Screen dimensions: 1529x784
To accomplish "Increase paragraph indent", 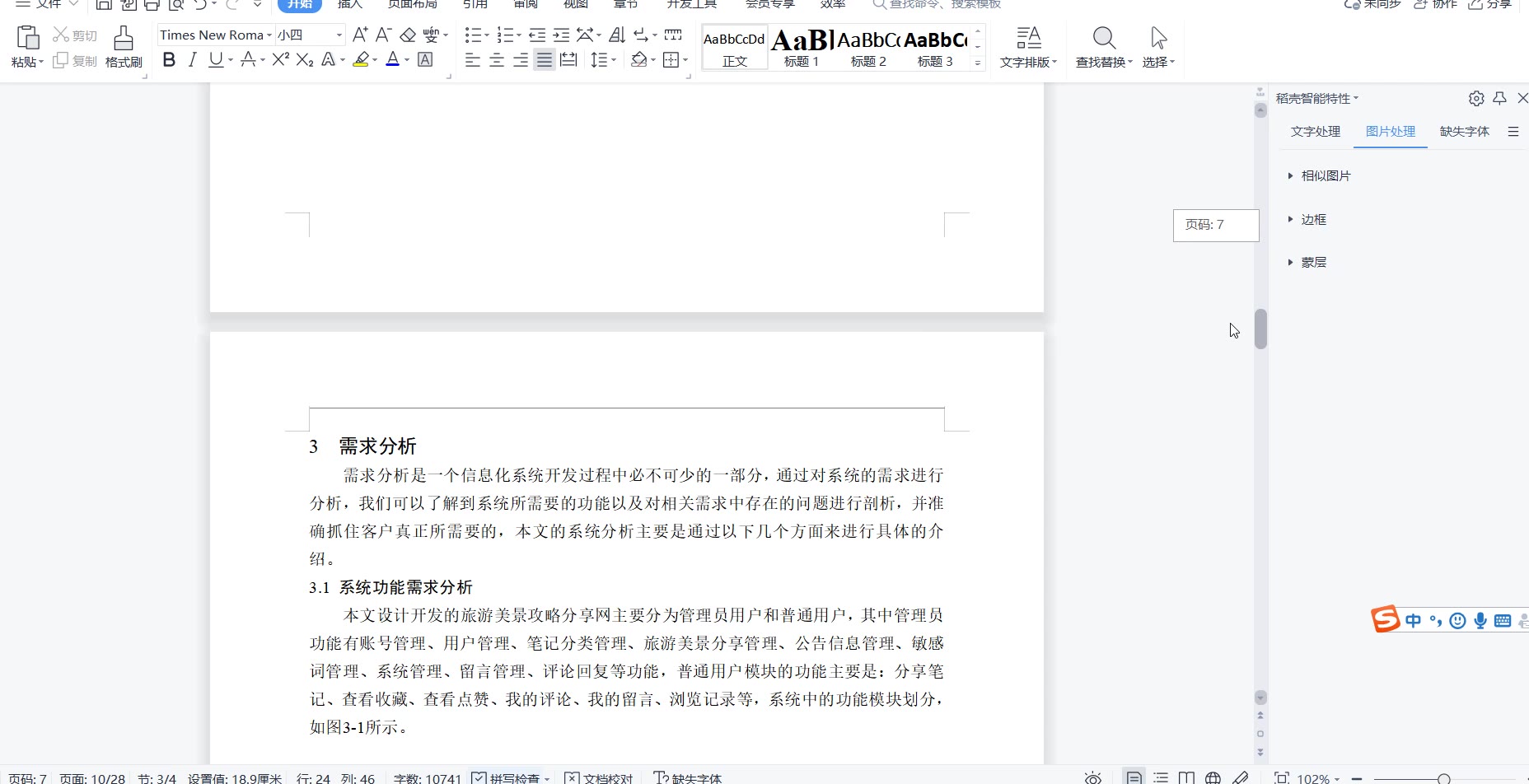I will coord(561,35).
